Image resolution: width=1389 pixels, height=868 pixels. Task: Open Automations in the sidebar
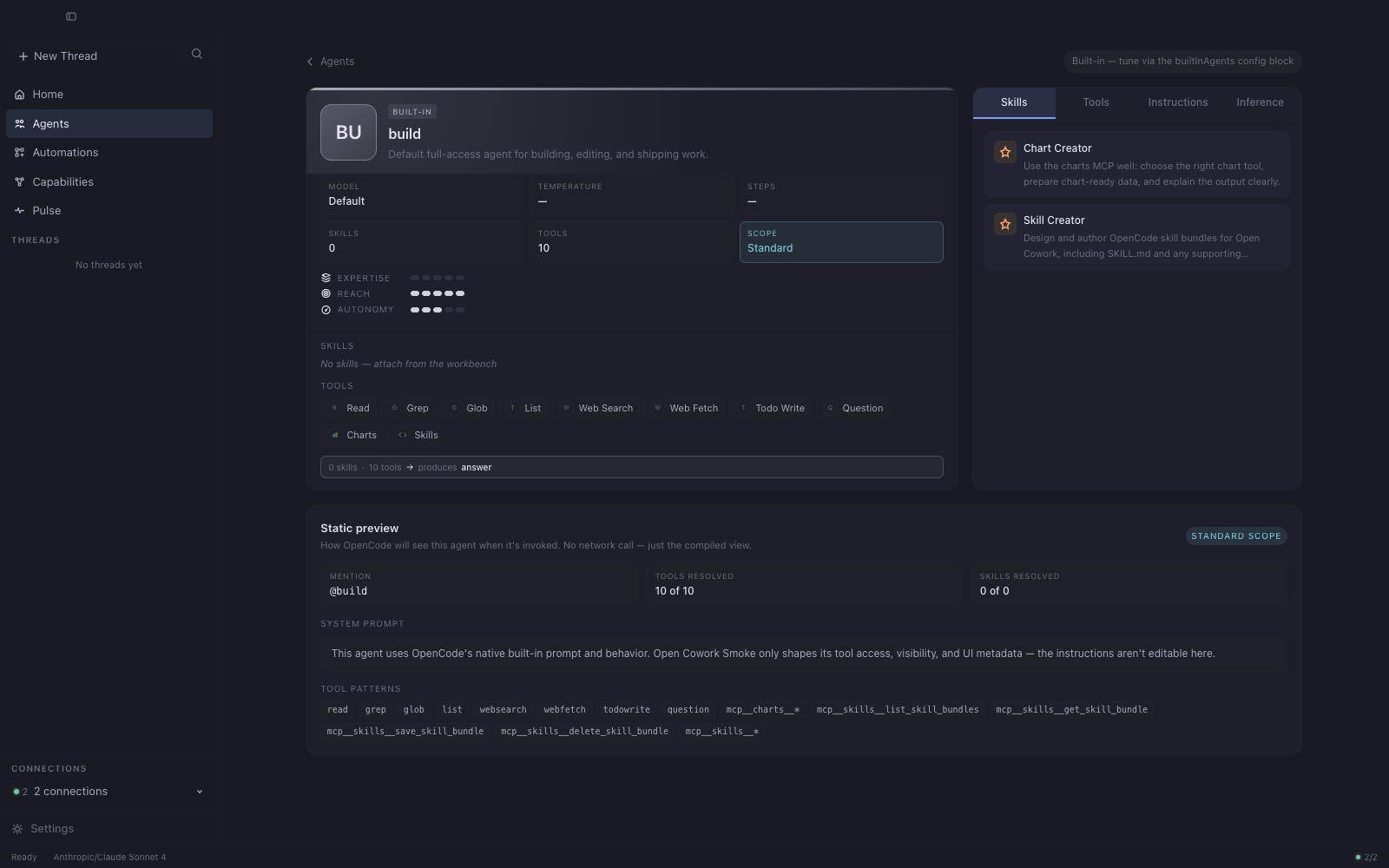point(109,153)
